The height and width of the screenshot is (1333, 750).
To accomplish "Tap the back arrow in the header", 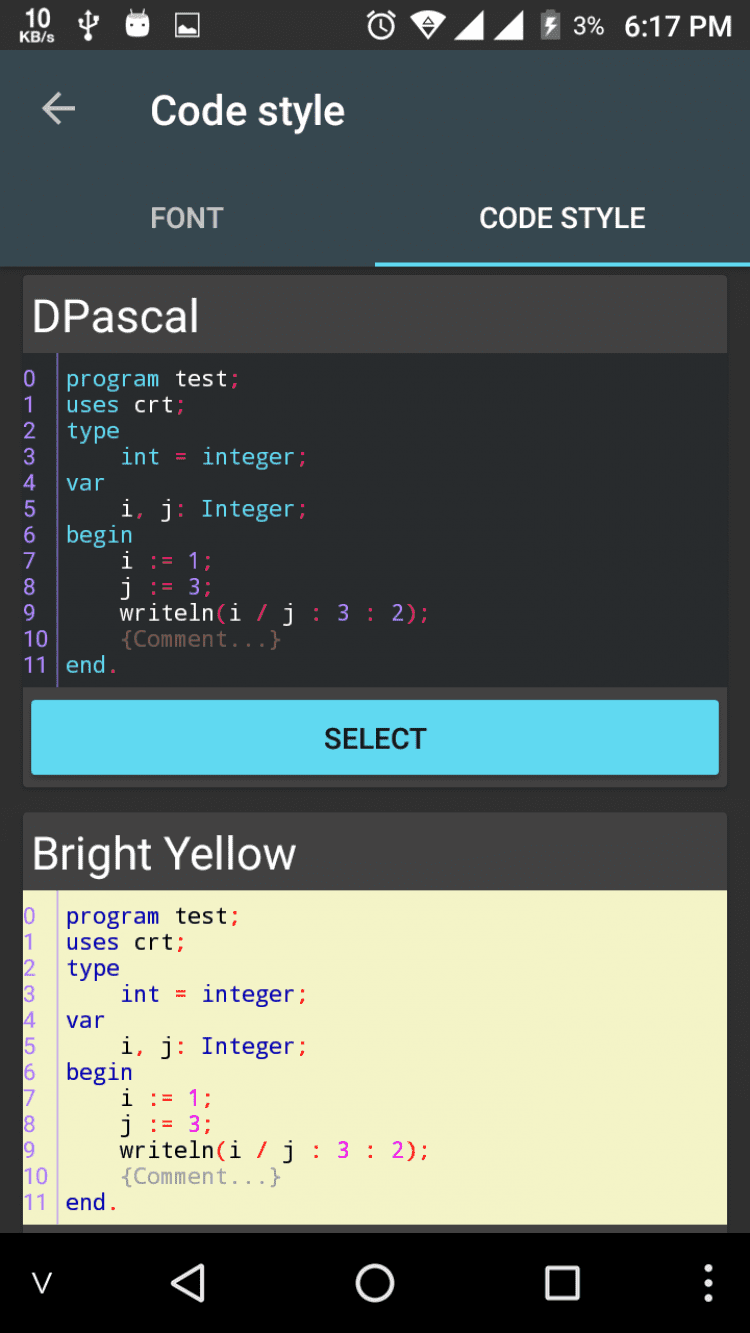I will (x=58, y=109).
